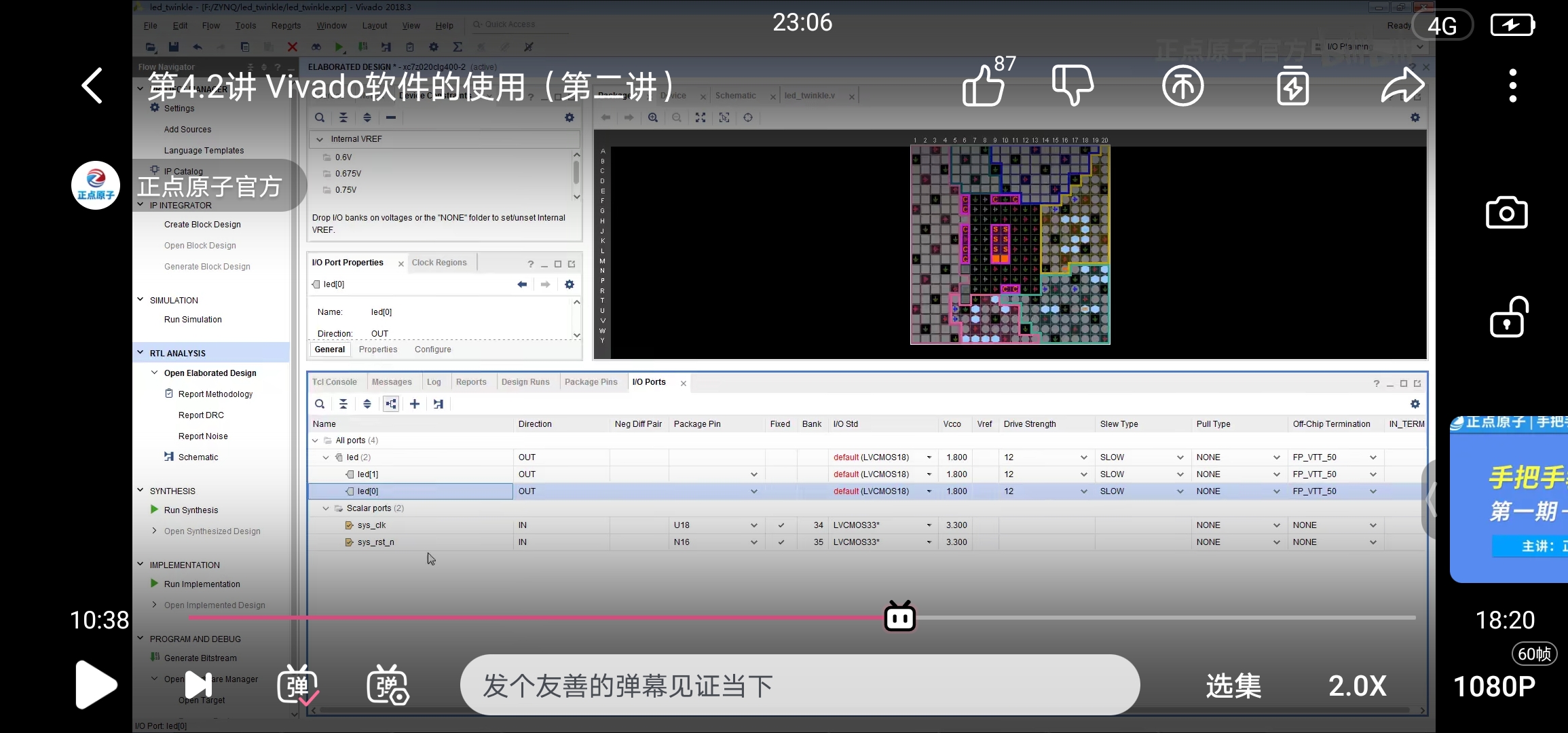1568x733 pixels.
Task: Click Generate Bitstream
Action: 200,658
